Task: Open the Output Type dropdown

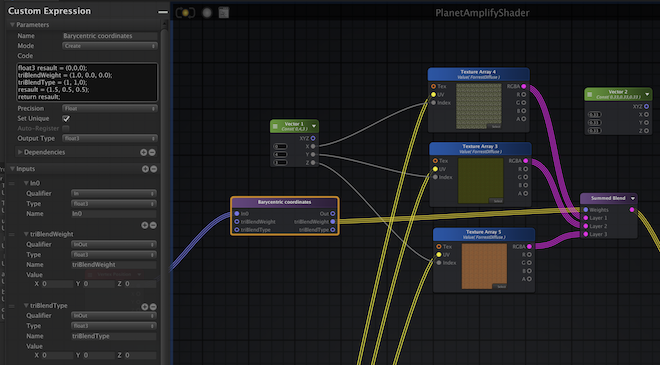Action: point(110,139)
